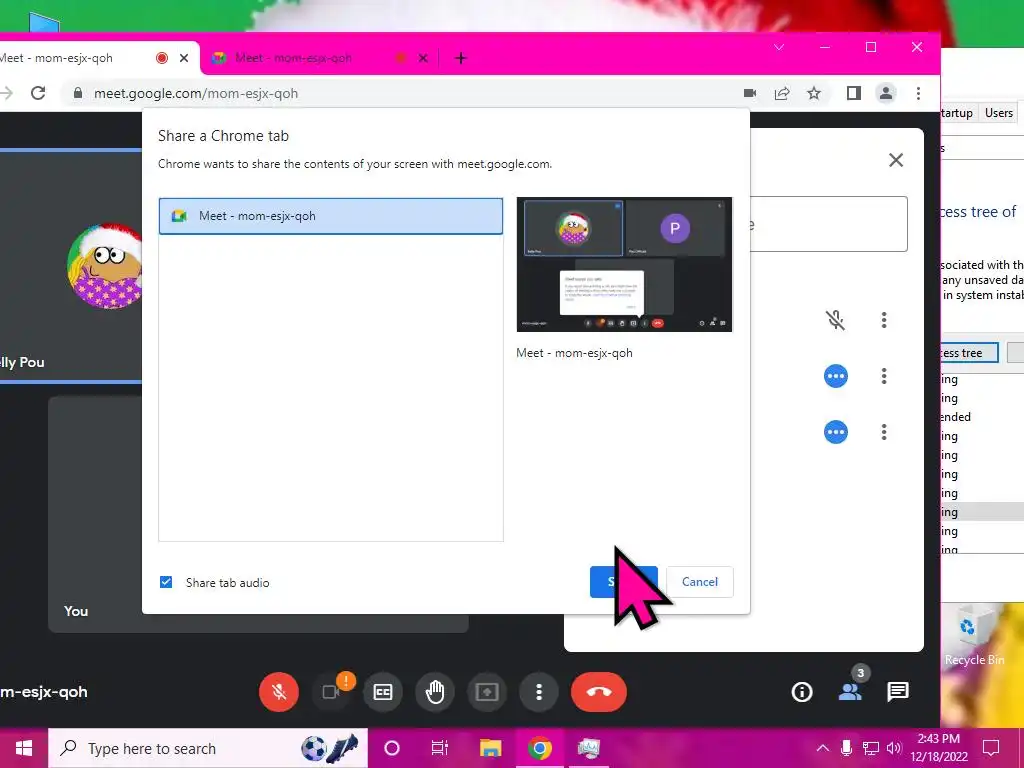The image size is (1024, 768).
Task: Leave the call with red hang-up button
Action: tap(599, 692)
